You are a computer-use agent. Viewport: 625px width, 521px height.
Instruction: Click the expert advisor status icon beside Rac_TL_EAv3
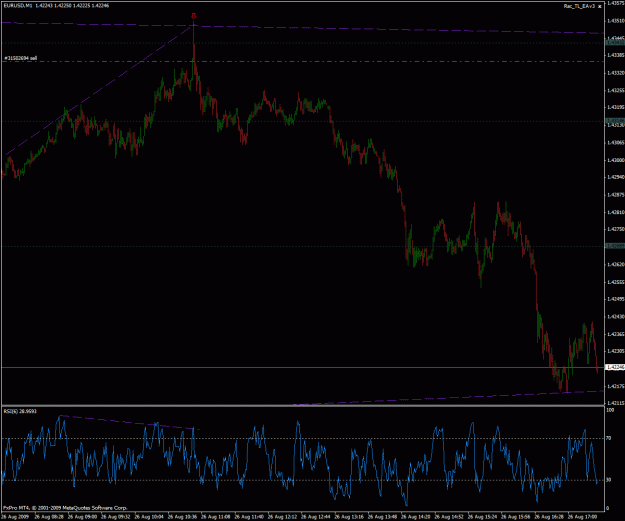599,6
